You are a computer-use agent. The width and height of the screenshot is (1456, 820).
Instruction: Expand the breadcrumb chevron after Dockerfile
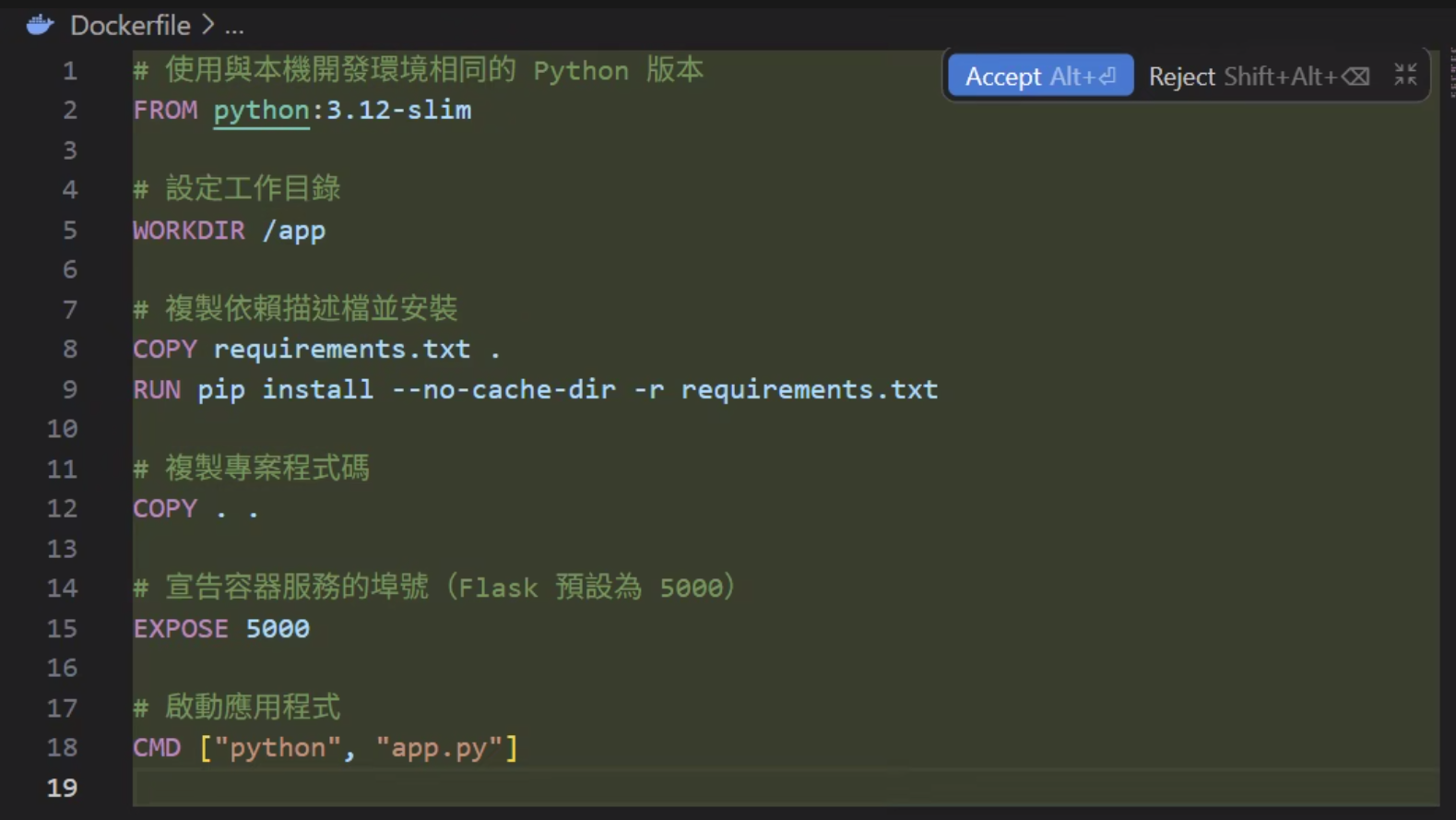pyautogui.click(x=208, y=25)
